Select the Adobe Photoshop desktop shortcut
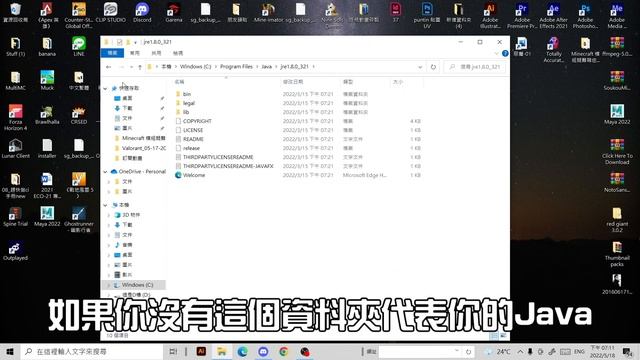Viewport: 640px width, 360px height. (585, 15)
